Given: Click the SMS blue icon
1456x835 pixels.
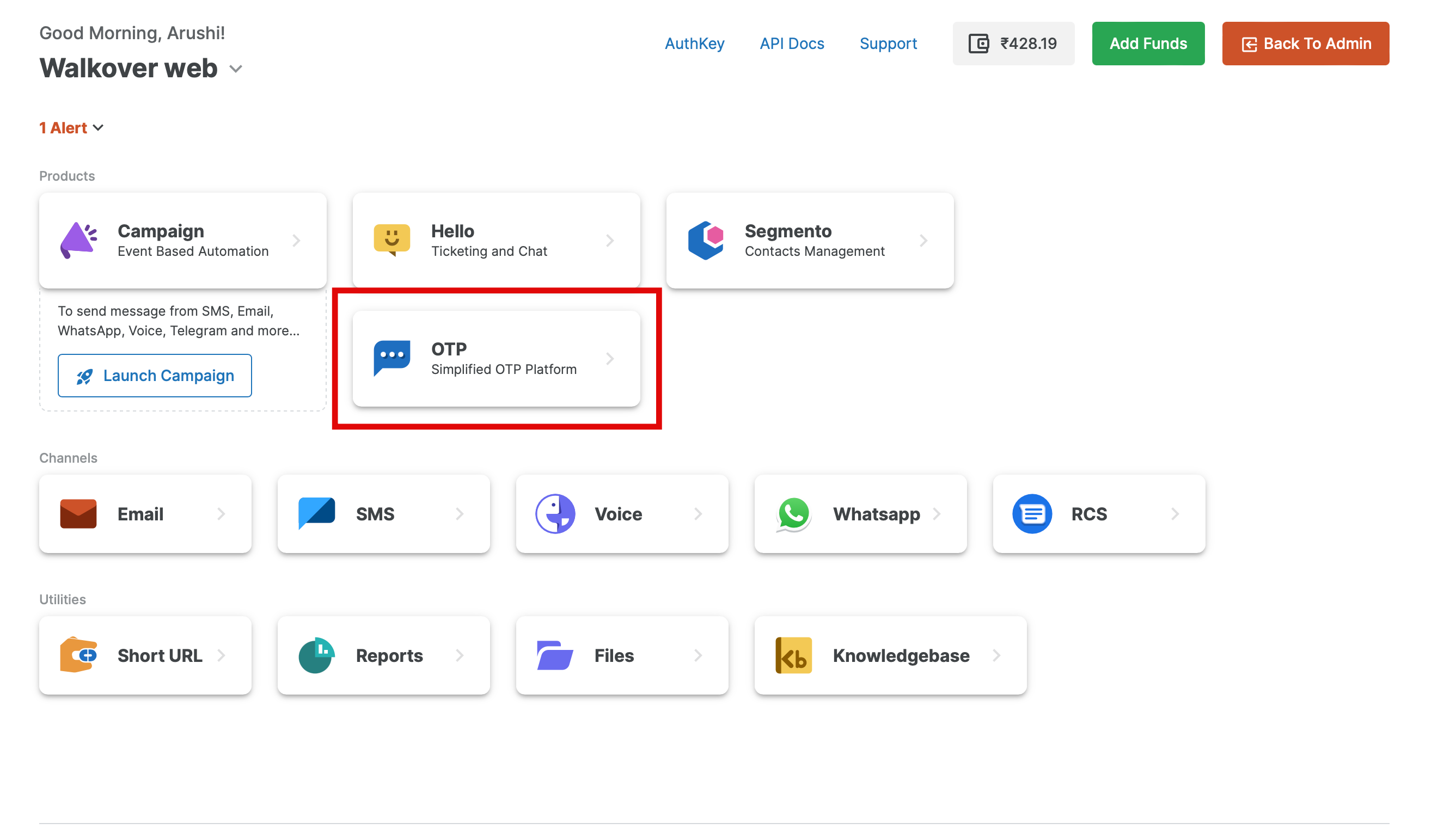Looking at the screenshot, I should [x=317, y=514].
